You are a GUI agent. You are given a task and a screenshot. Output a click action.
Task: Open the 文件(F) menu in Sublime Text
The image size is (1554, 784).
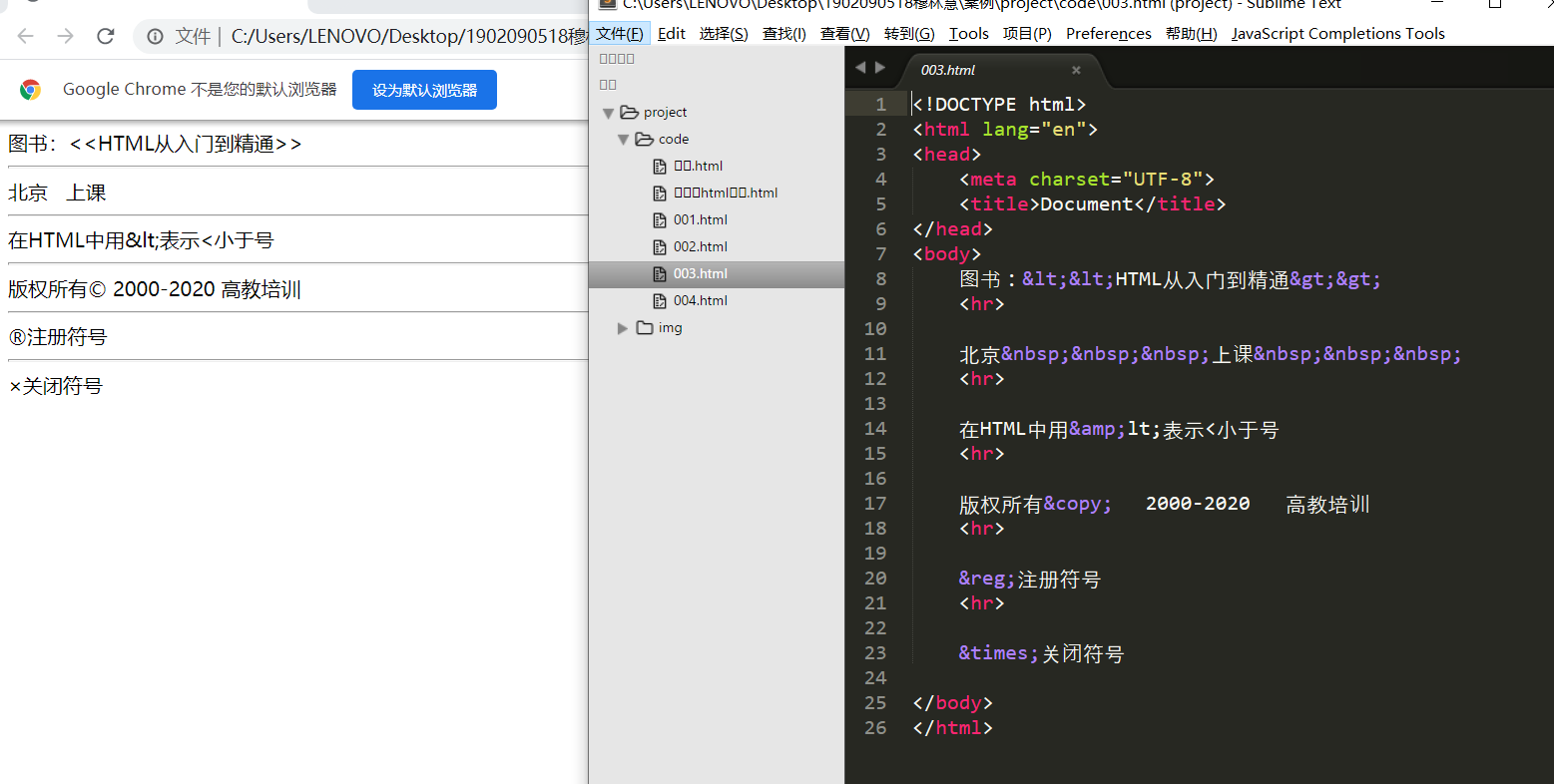click(x=620, y=33)
